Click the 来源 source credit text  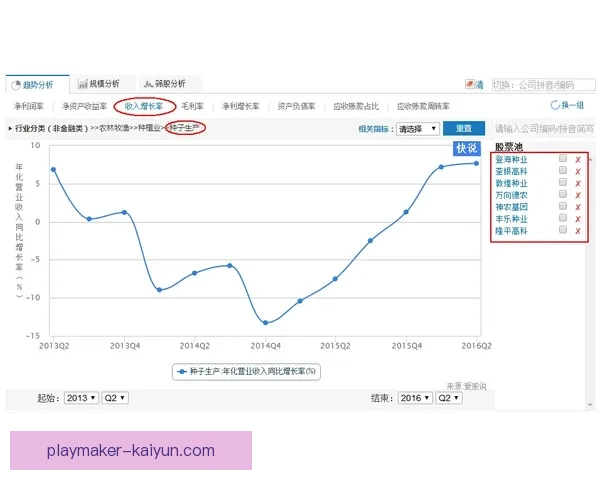click(x=466, y=386)
